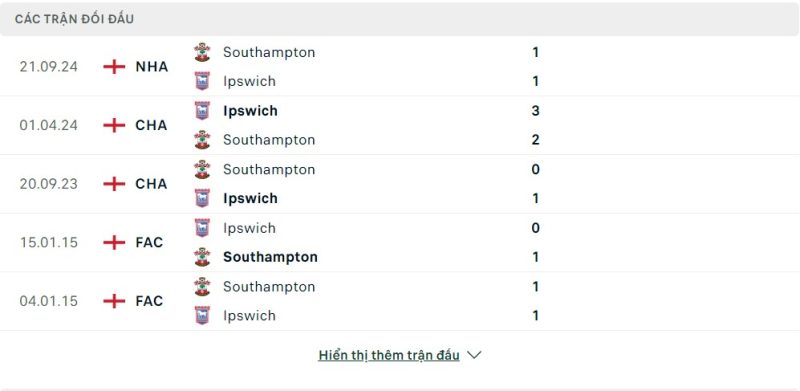
Task: Click Southampton crest in 21.09.24 match
Action: click(x=202, y=52)
